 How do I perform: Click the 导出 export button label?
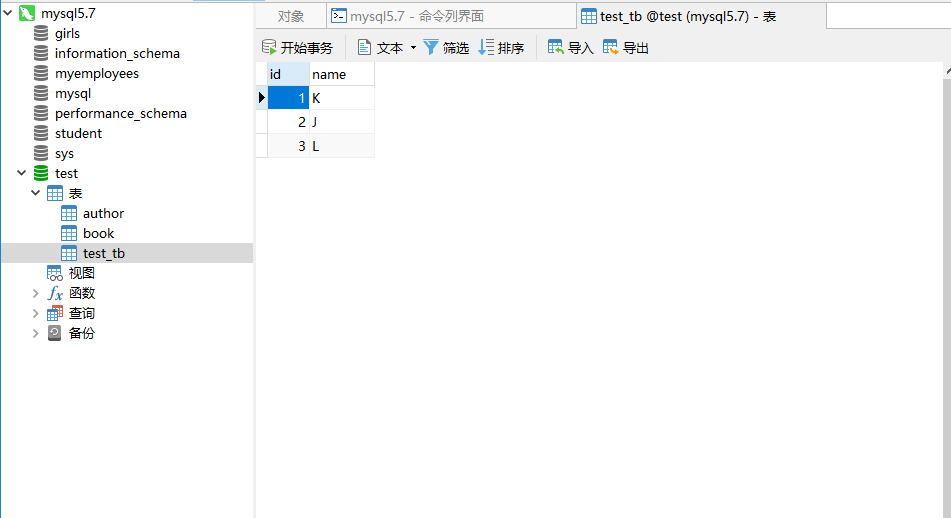point(636,48)
